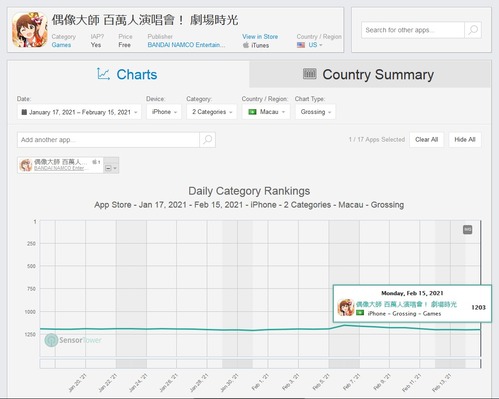This screenshot has width=499, height=399.
Task: Click calendar icon in date range selector
Action: point(24,112)
